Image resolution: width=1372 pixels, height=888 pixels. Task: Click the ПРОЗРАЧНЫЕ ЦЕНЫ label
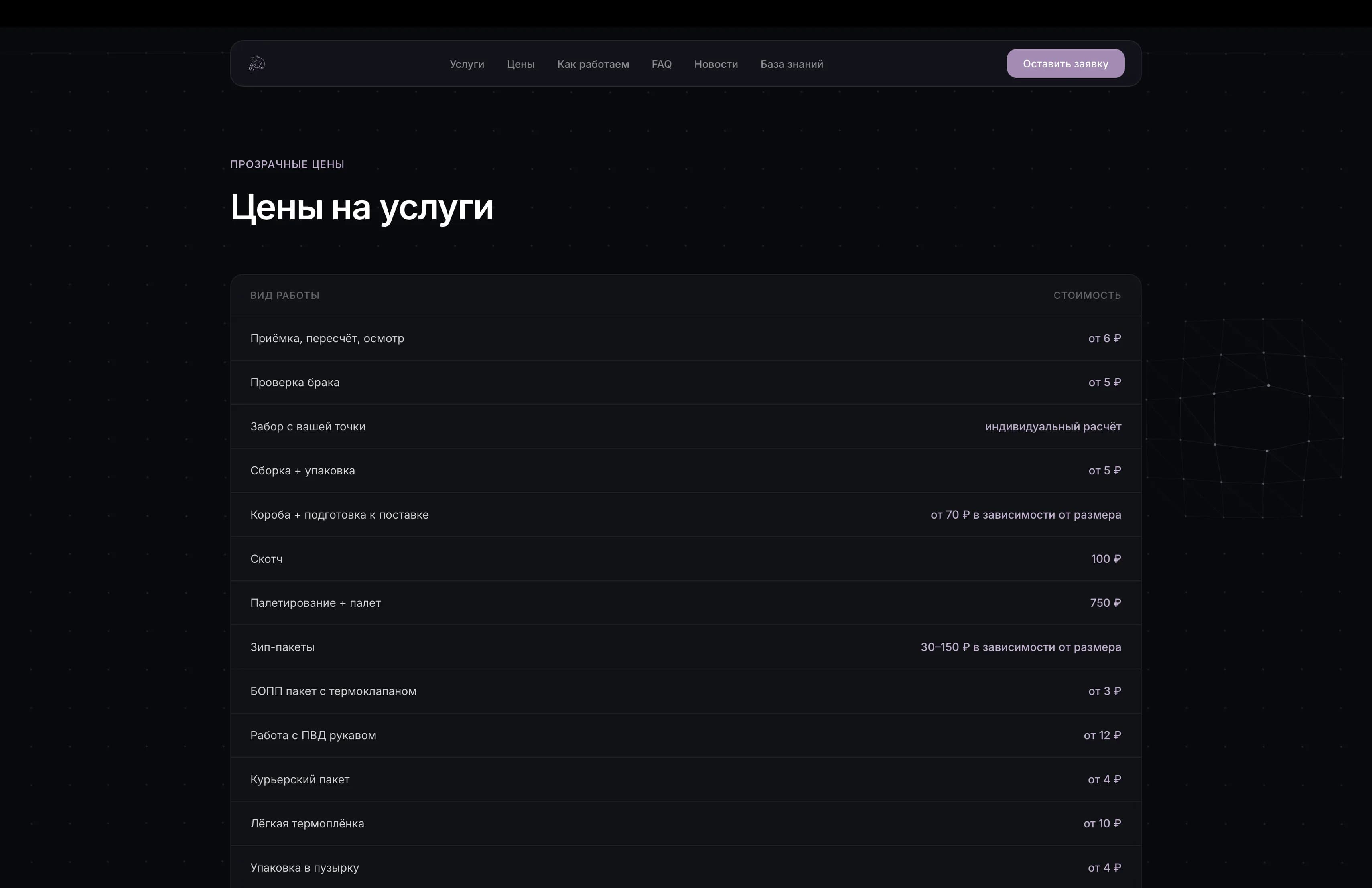pos(287,164)
